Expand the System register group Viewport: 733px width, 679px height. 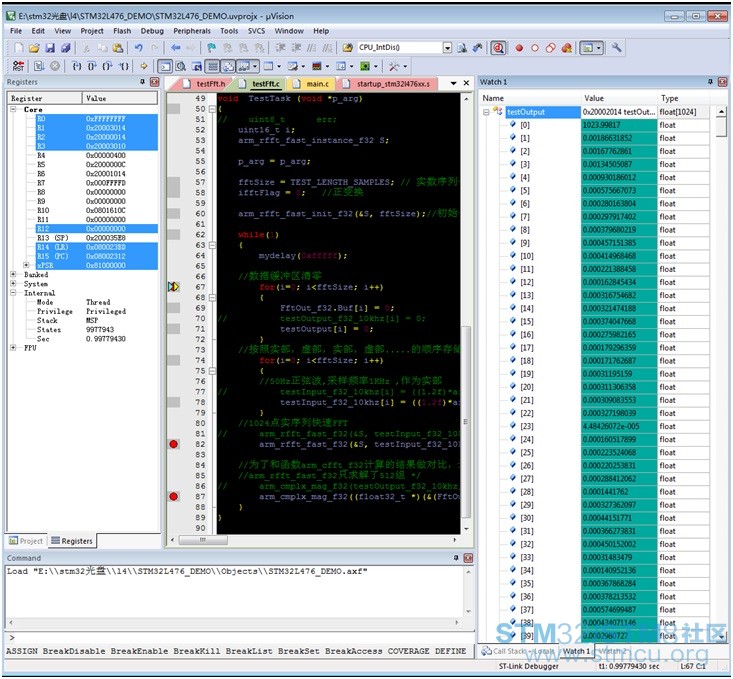(14, 283)
